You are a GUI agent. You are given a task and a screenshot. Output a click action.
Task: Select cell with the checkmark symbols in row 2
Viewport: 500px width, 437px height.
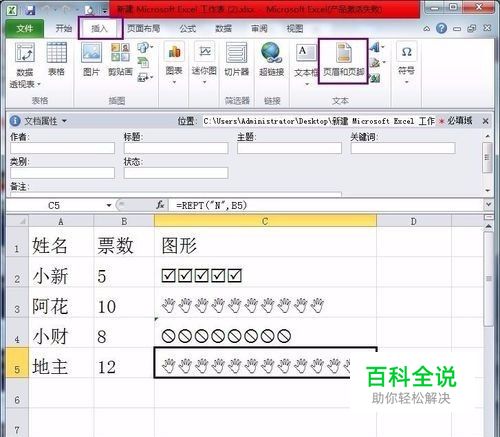pyautogui.click(x=265, y=272)
